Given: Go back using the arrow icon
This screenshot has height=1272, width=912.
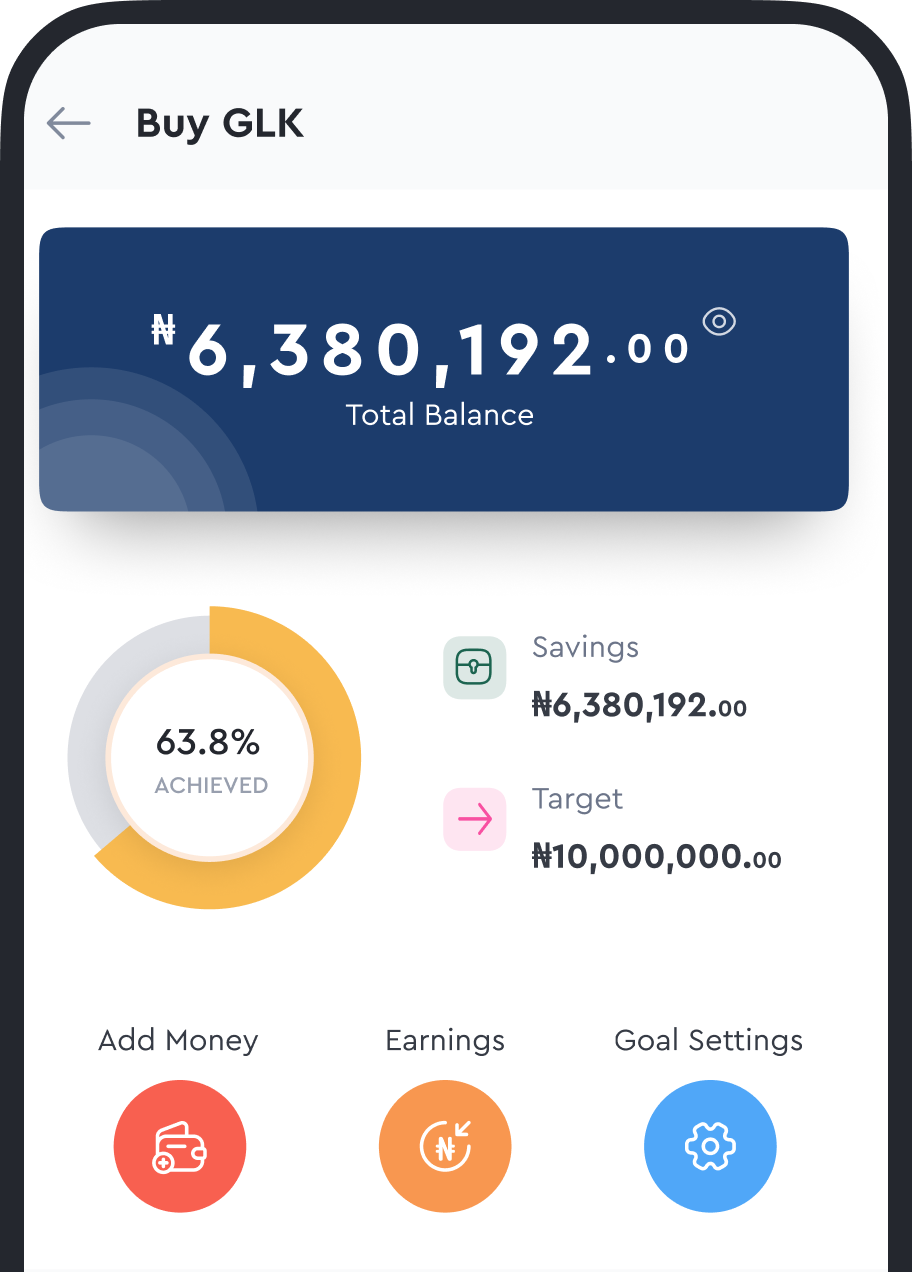Looking at the screenshot, I should point(68,123).
